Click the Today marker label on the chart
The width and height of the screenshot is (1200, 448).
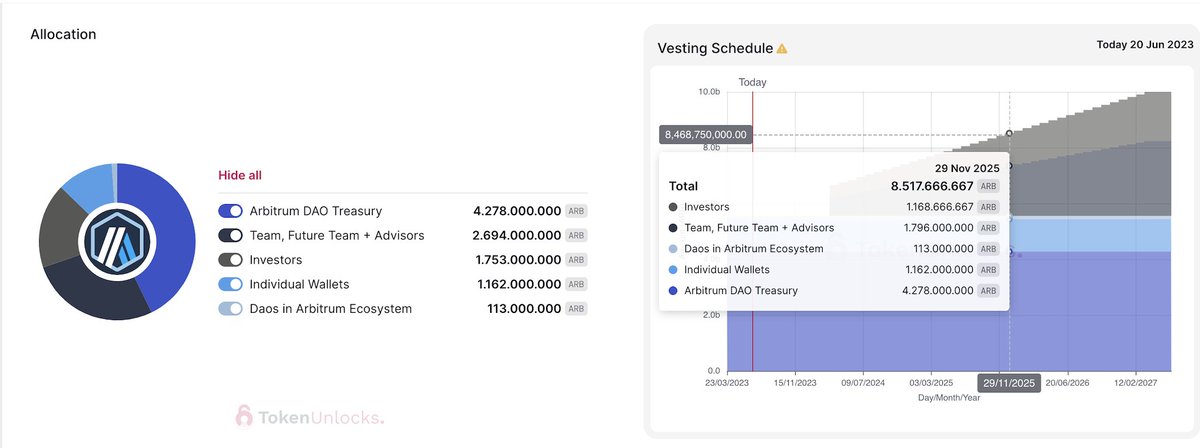(x=752, y=82)
